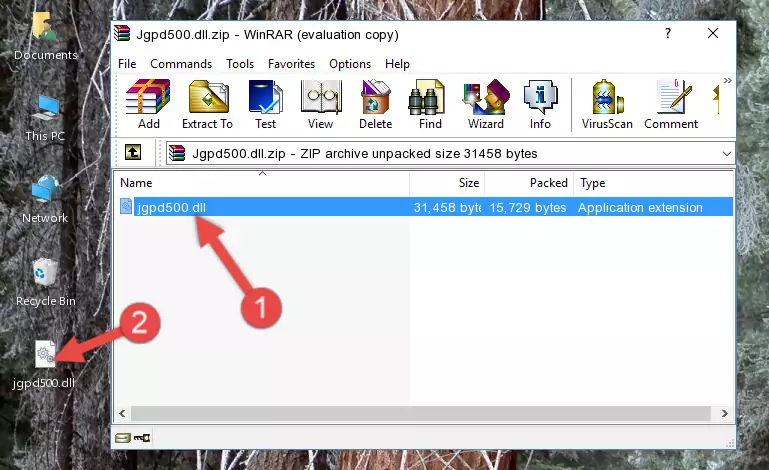Click the Add toolbar icon

coord(148,104)
